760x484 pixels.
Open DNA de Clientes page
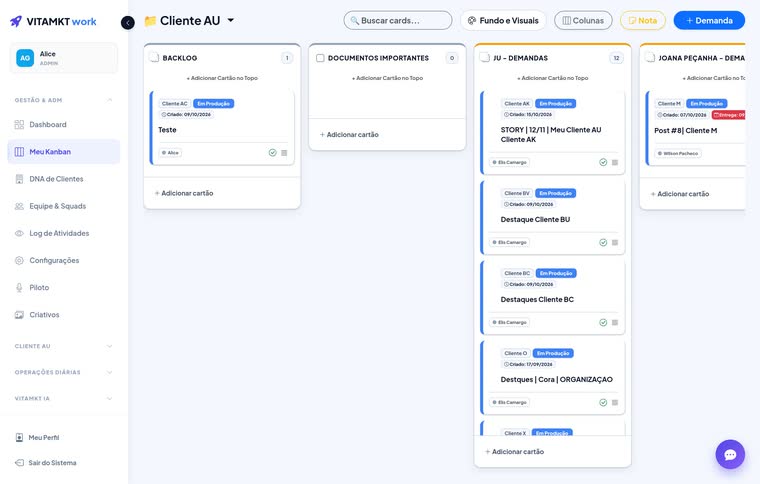[63, 179]
